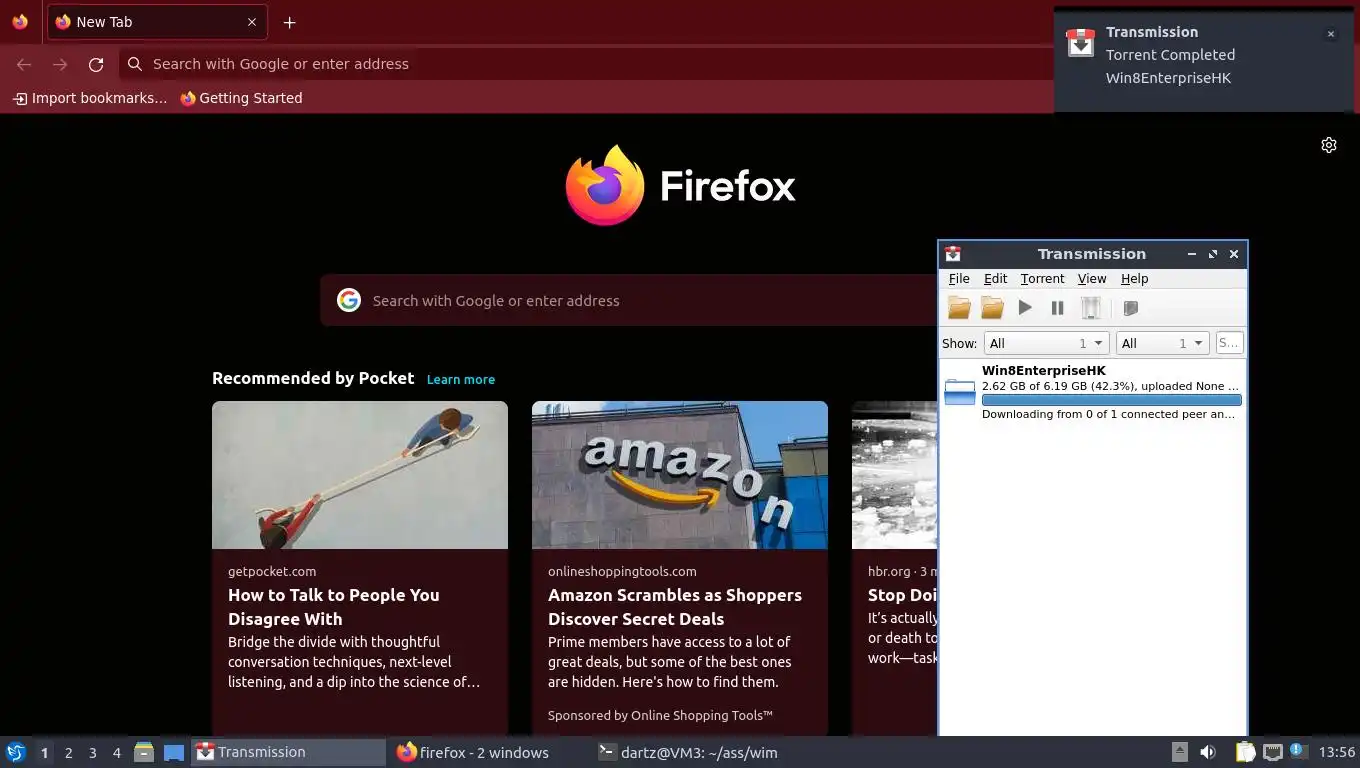1360x768 pixels.
Task: Go forward in Firefox
Action: point(60,64)
